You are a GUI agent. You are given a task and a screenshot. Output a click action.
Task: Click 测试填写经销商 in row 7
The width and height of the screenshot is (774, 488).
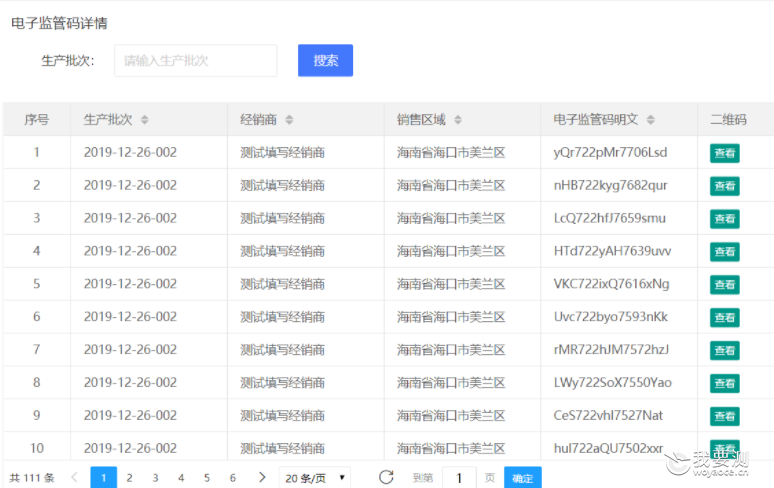click(282, 350)
